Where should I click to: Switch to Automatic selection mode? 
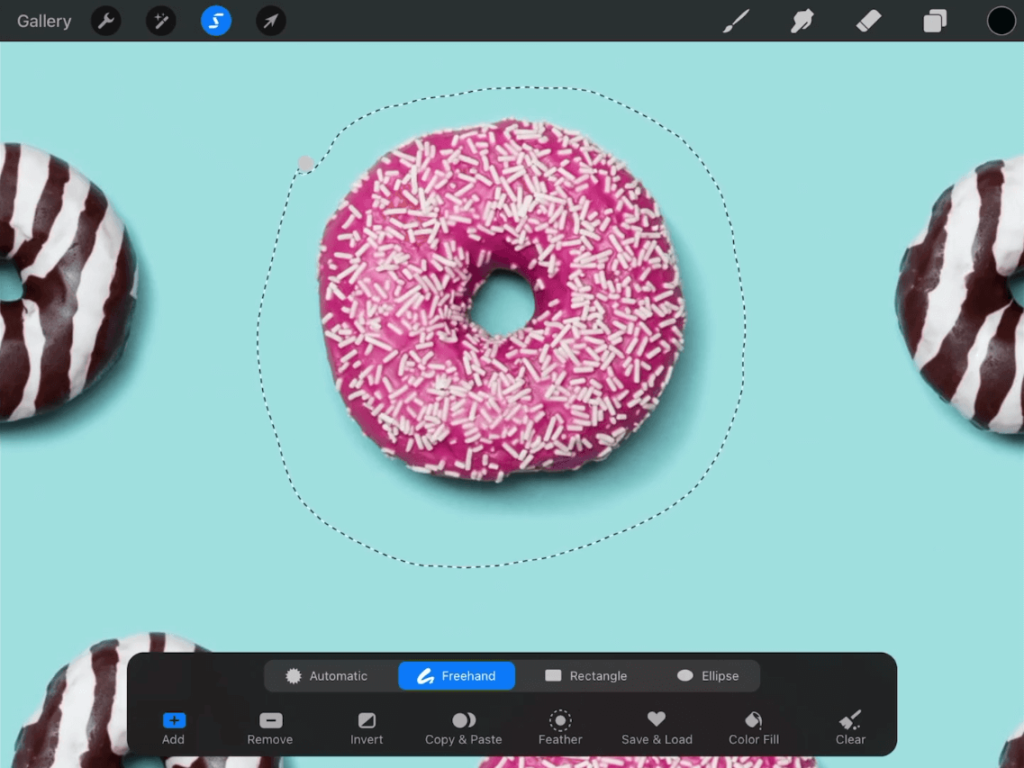pyautogui.click(x=330, y=676)
